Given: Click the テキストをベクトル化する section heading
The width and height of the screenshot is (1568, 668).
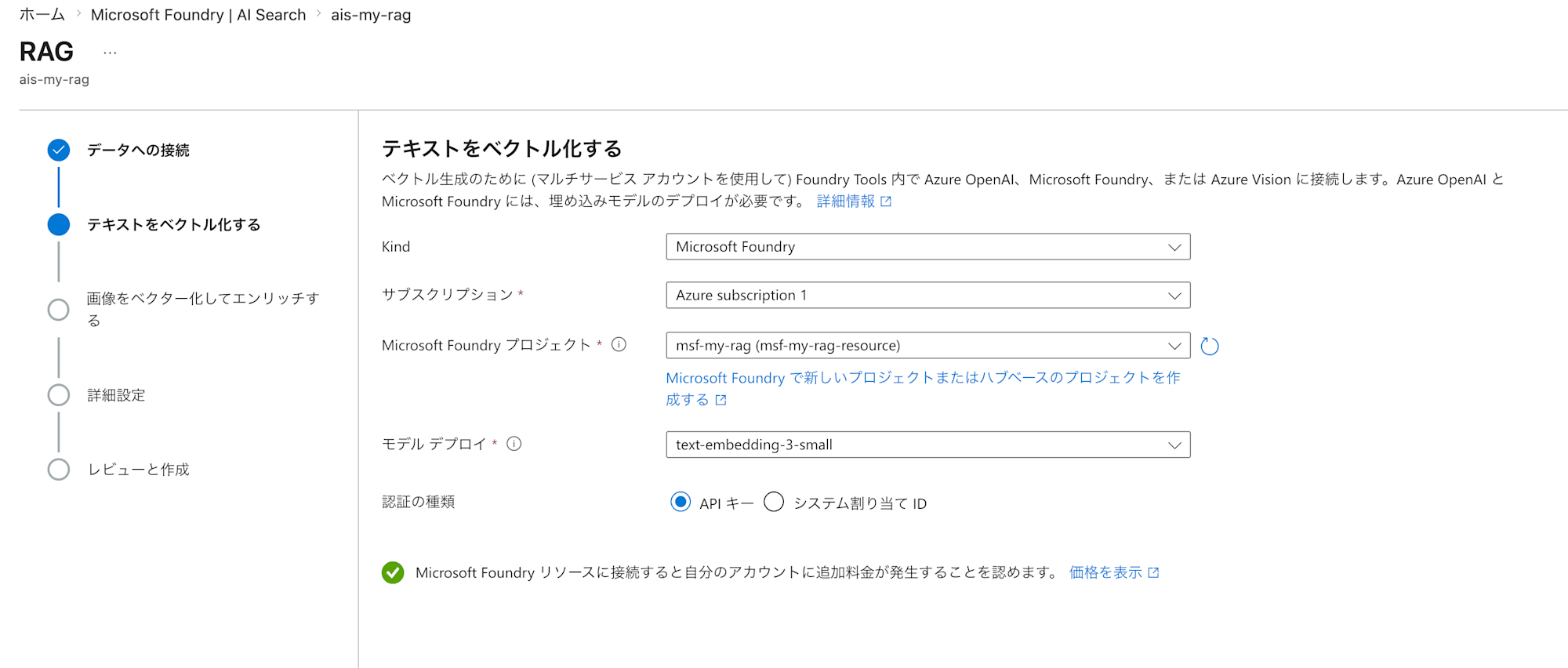Looking at the screenshot, I should coord(502,148).
